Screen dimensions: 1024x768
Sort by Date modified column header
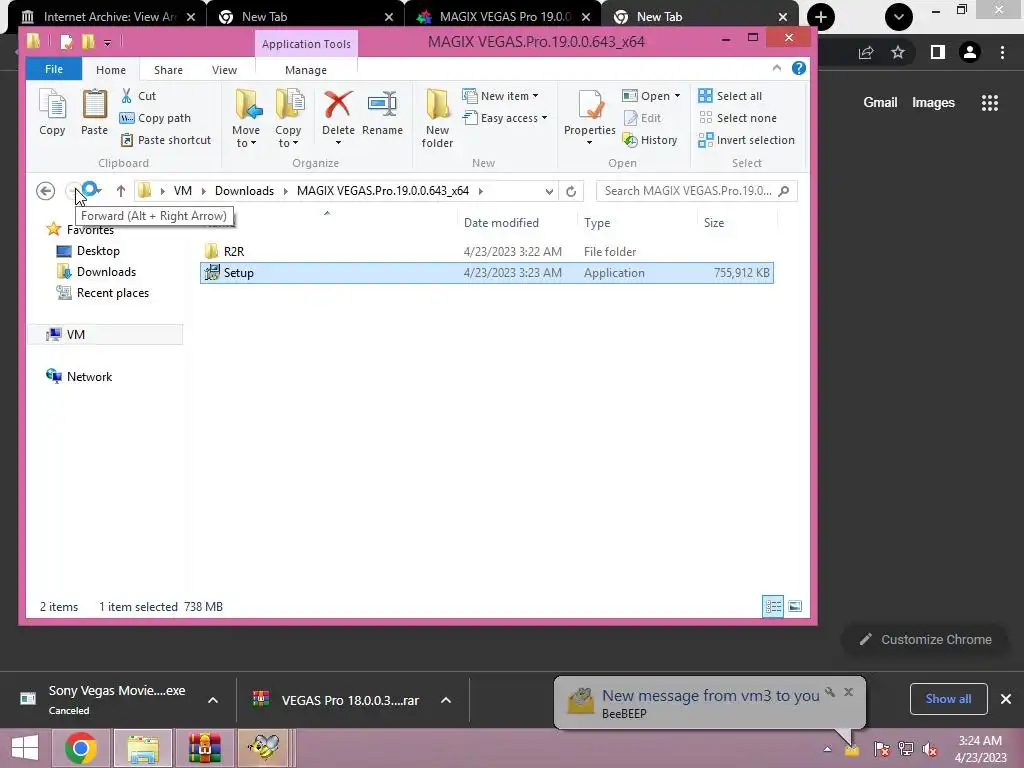[x=501, y=223]
